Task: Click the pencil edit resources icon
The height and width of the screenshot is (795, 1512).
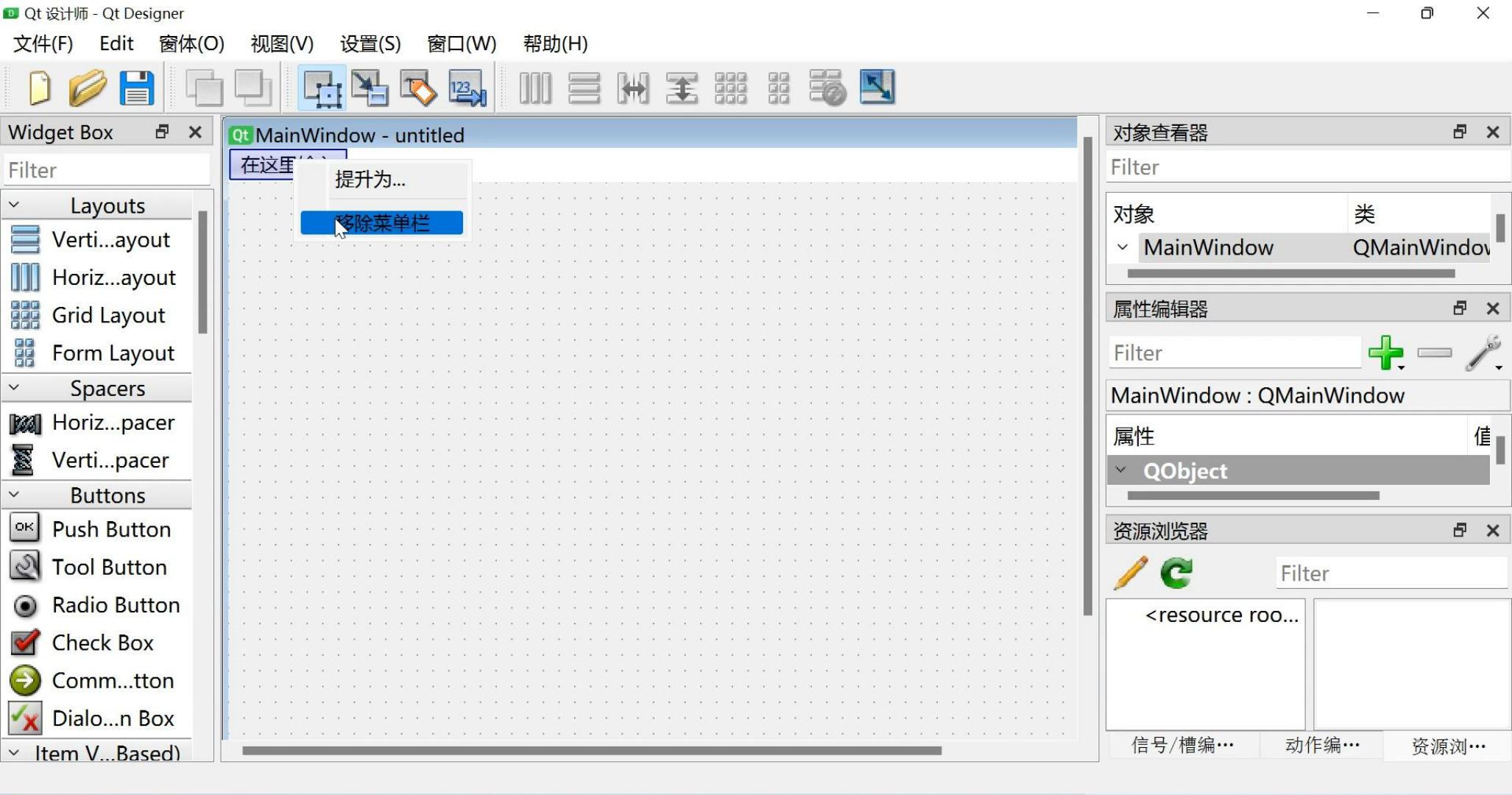Action: point(1131,573)
